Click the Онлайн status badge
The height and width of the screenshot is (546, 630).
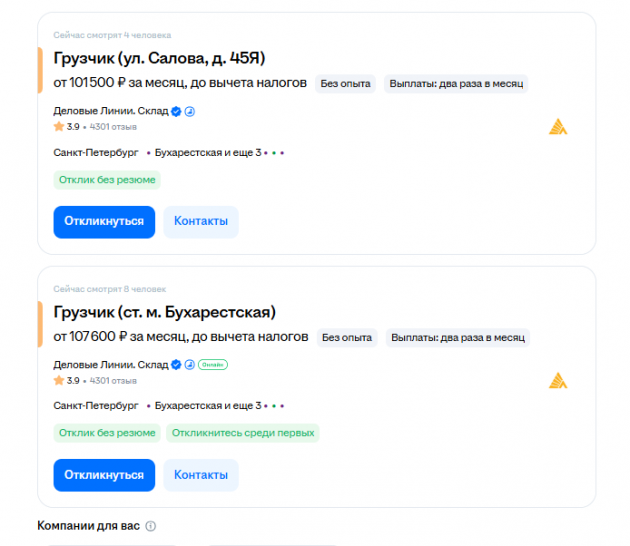212,365
